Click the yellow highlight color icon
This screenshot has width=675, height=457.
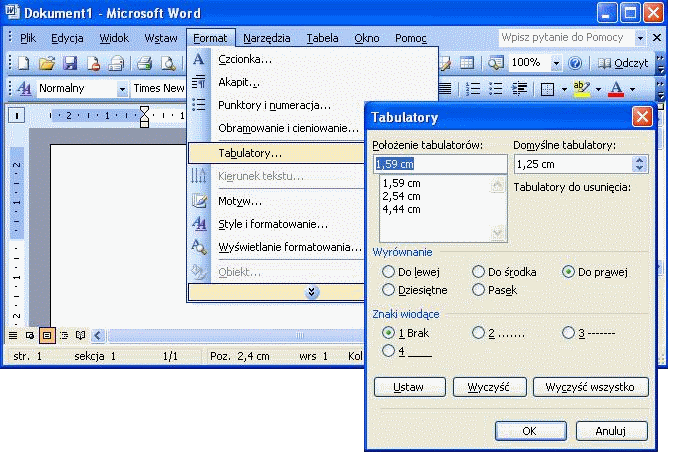pos(582,89)
